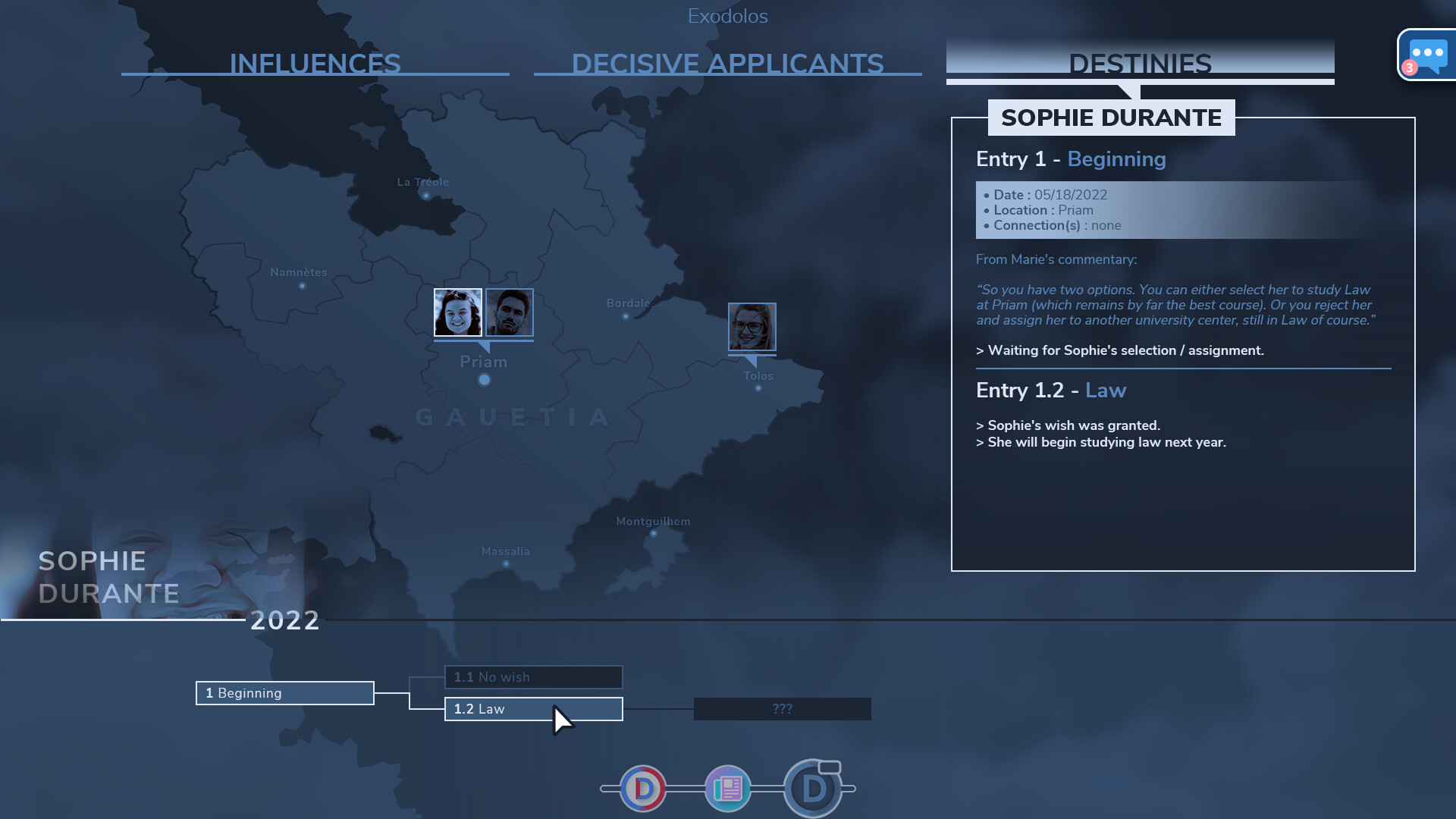Select the 1.2 Law timeline node

tap(533, 708)
